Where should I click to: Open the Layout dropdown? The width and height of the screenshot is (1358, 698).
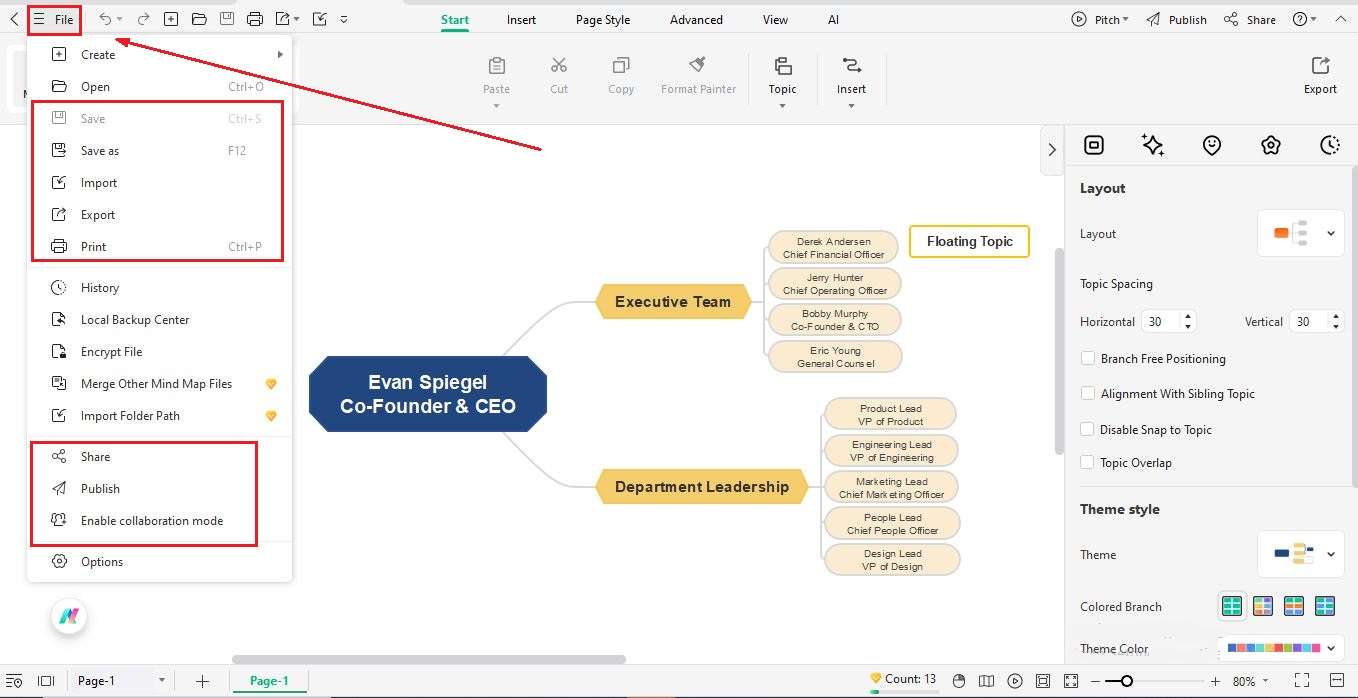coord(1300,233)
